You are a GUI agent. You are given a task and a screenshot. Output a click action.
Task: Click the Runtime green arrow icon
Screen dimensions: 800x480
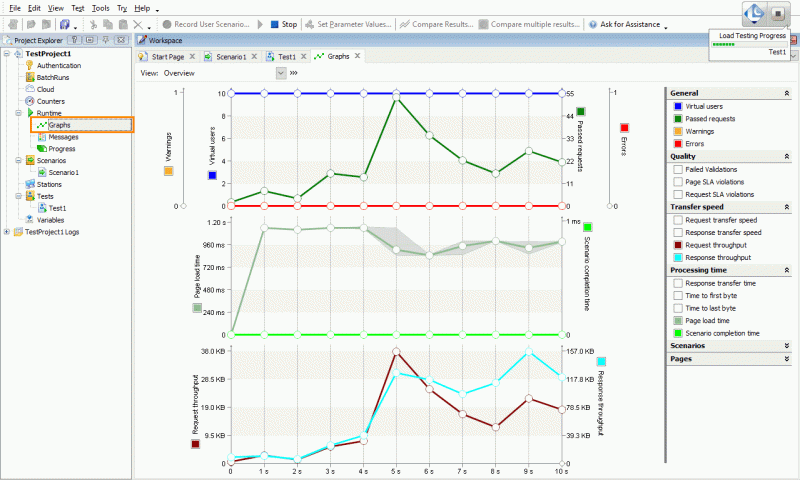30,113
